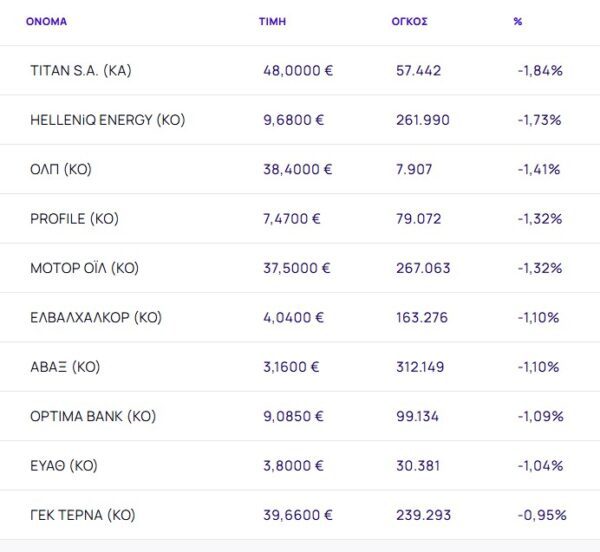Click ΕΥΑΘ (ΚΟ) stock name

point(64,466)
